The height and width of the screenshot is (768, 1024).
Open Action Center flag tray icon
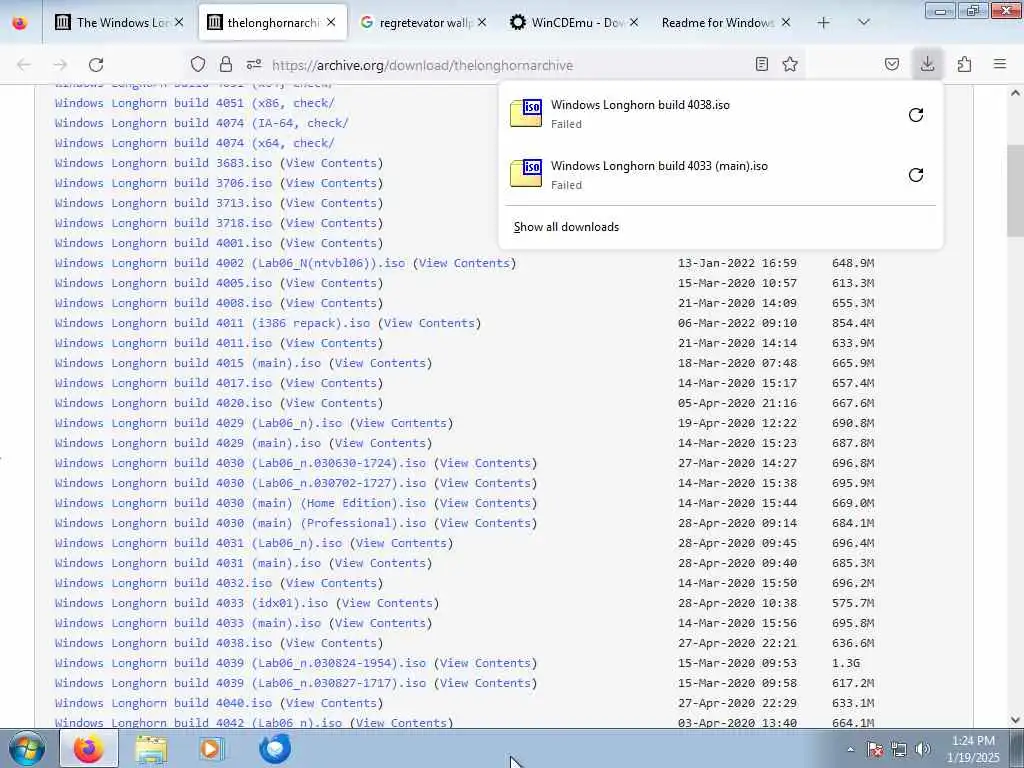click(x=875, y=749)
